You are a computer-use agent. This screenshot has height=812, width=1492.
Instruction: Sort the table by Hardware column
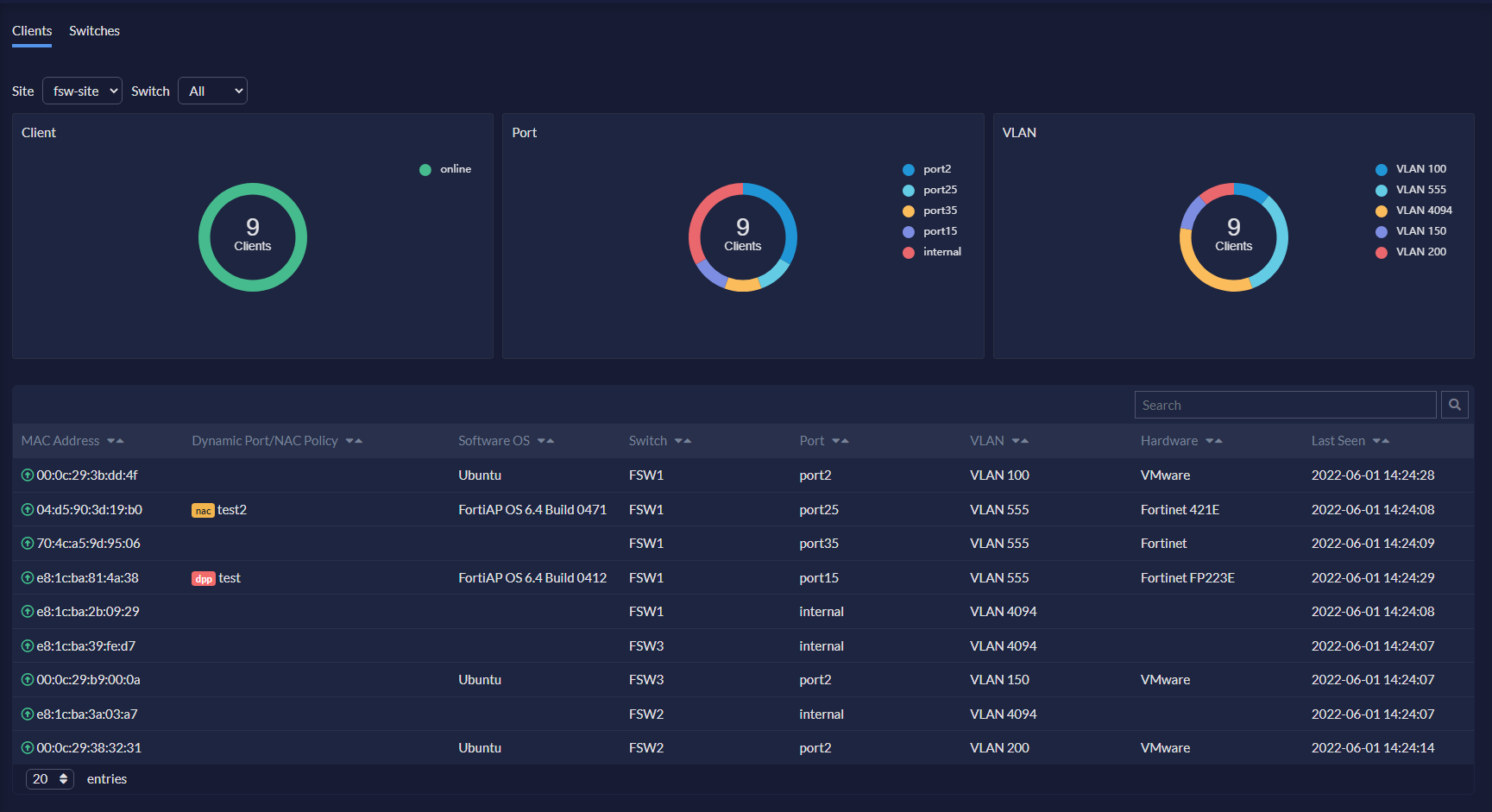(x=1214, y=440)
